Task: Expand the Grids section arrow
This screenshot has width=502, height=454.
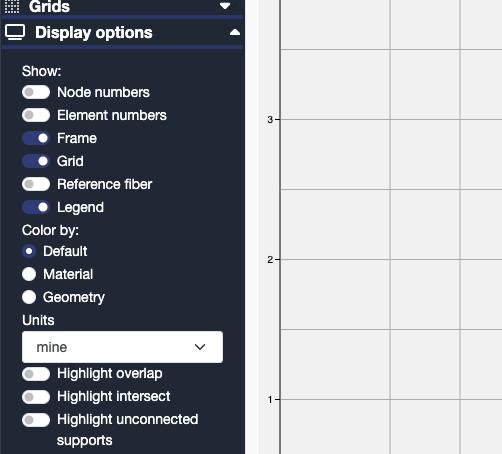Action: point(225,6)
